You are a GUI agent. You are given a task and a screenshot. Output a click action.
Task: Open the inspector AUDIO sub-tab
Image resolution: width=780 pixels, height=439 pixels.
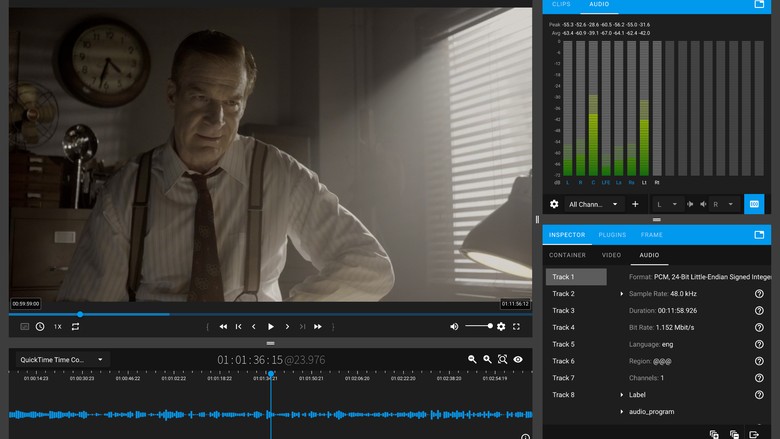(649, 255)
